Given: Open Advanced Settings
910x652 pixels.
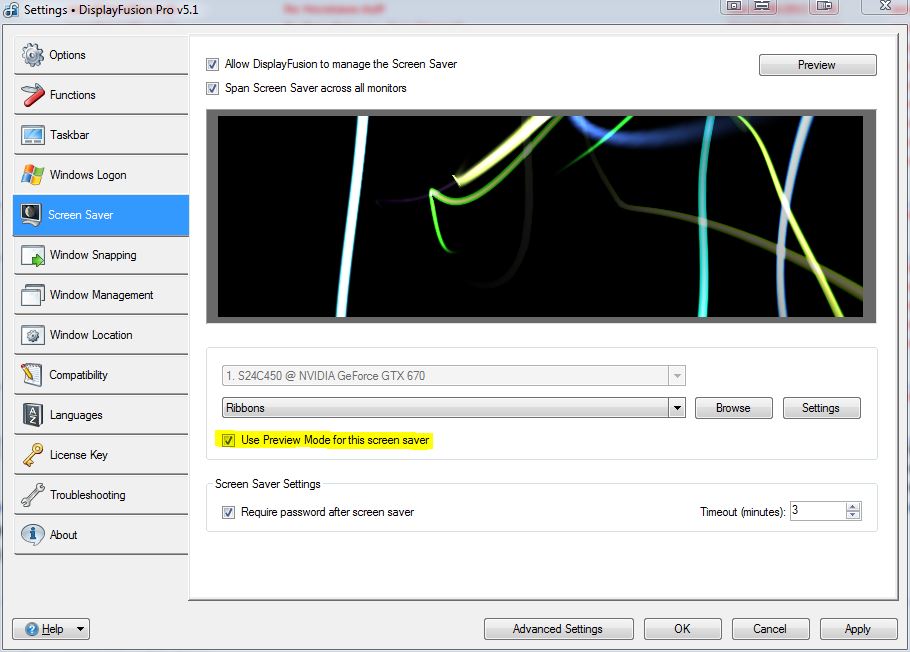Looking at the screenshot, I should pos(558,629).
